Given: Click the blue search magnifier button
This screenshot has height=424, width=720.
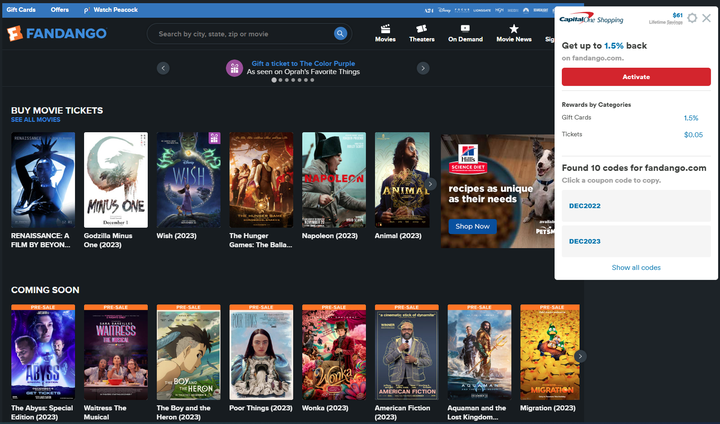Looking at the screenshot, I should coord(340,34).
